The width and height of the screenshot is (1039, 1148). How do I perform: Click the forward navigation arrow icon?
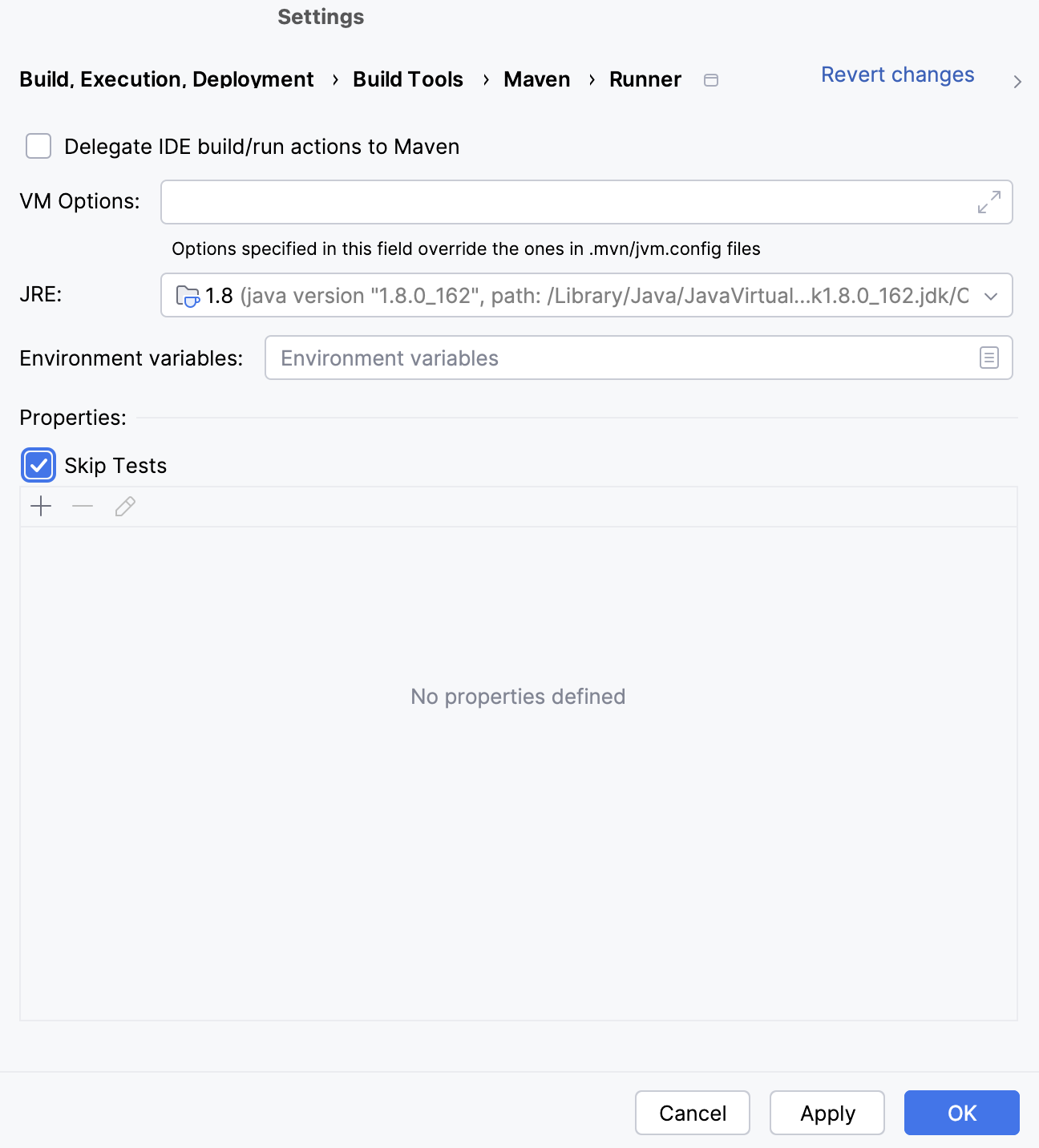[x=1017, y=82]
